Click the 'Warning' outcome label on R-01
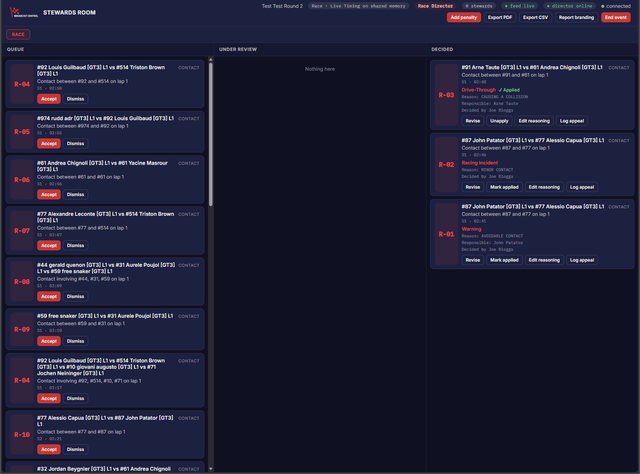 [471, 229]
